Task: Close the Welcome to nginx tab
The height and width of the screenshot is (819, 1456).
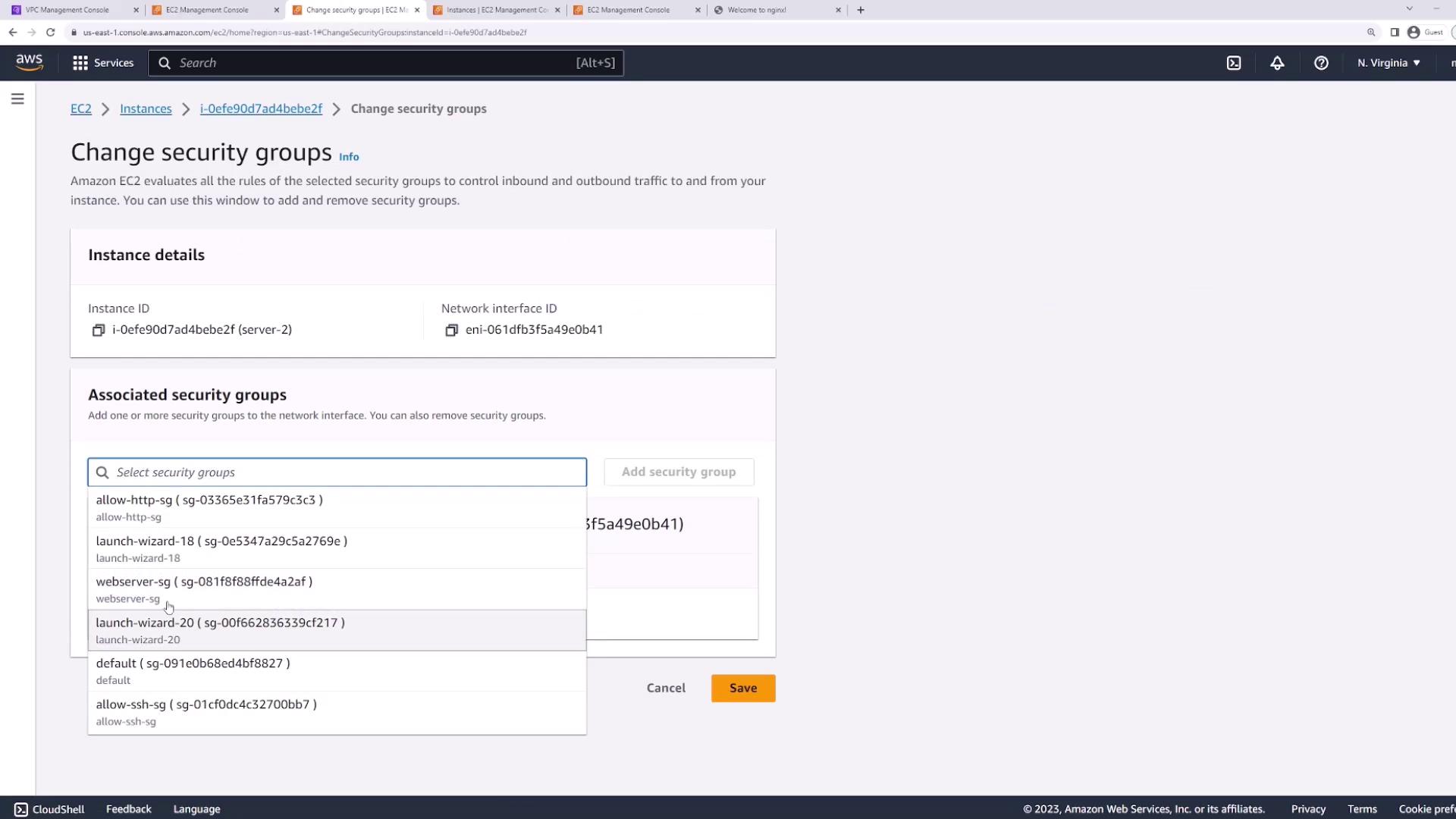Action: pos(838,10)
